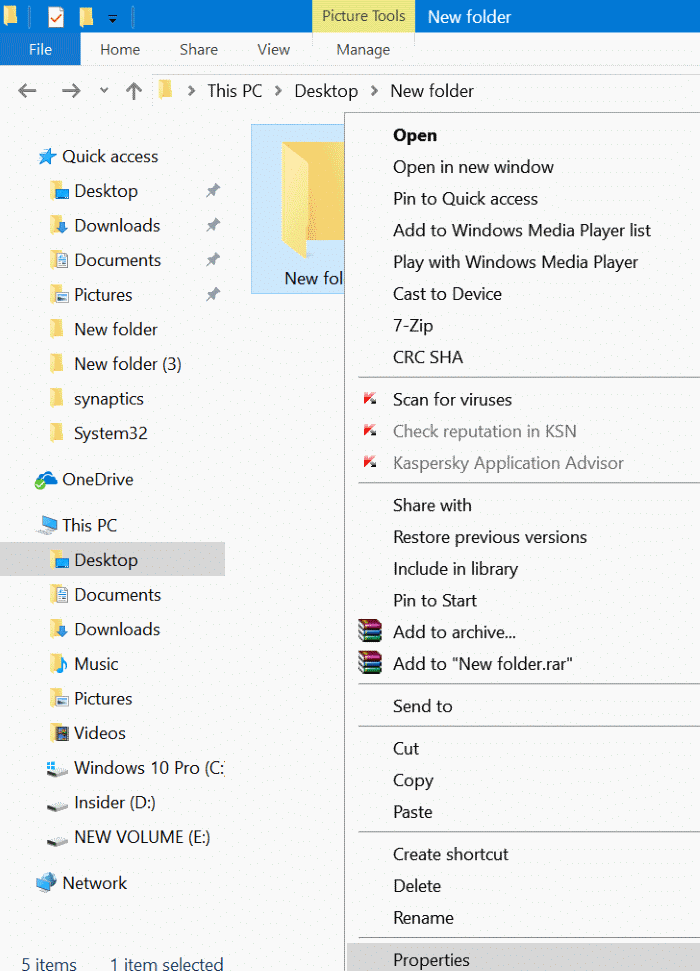Open the File menu tab
Viewport: 700px width, 971px height.
tap(40, 50)
